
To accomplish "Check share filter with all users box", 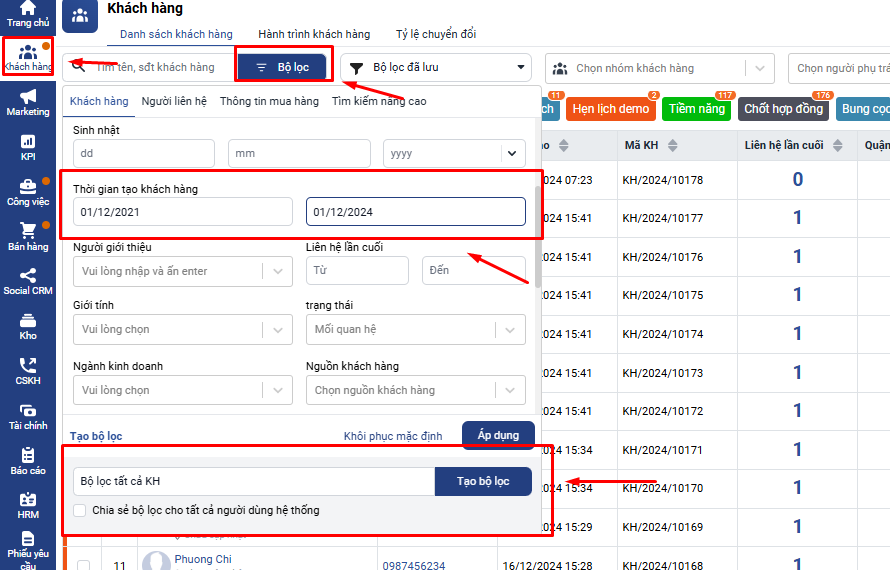I will click(81, 511).
